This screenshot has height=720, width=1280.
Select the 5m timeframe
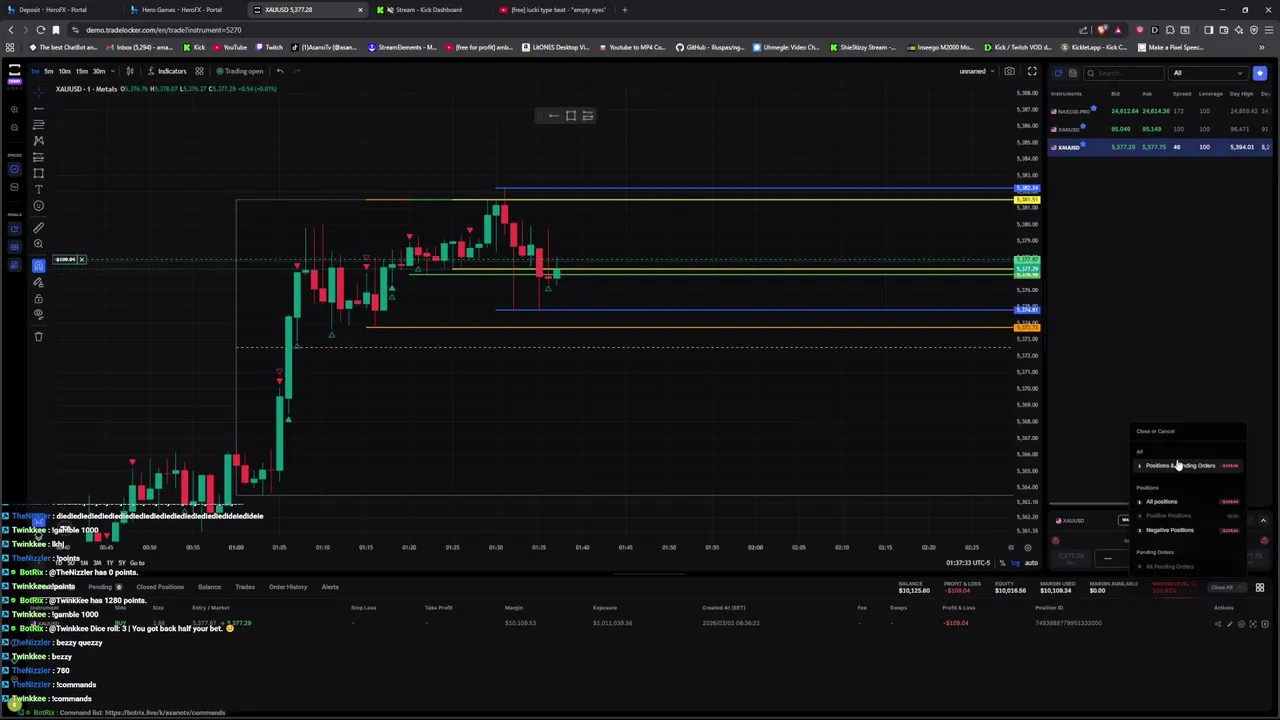click(49, 71)
